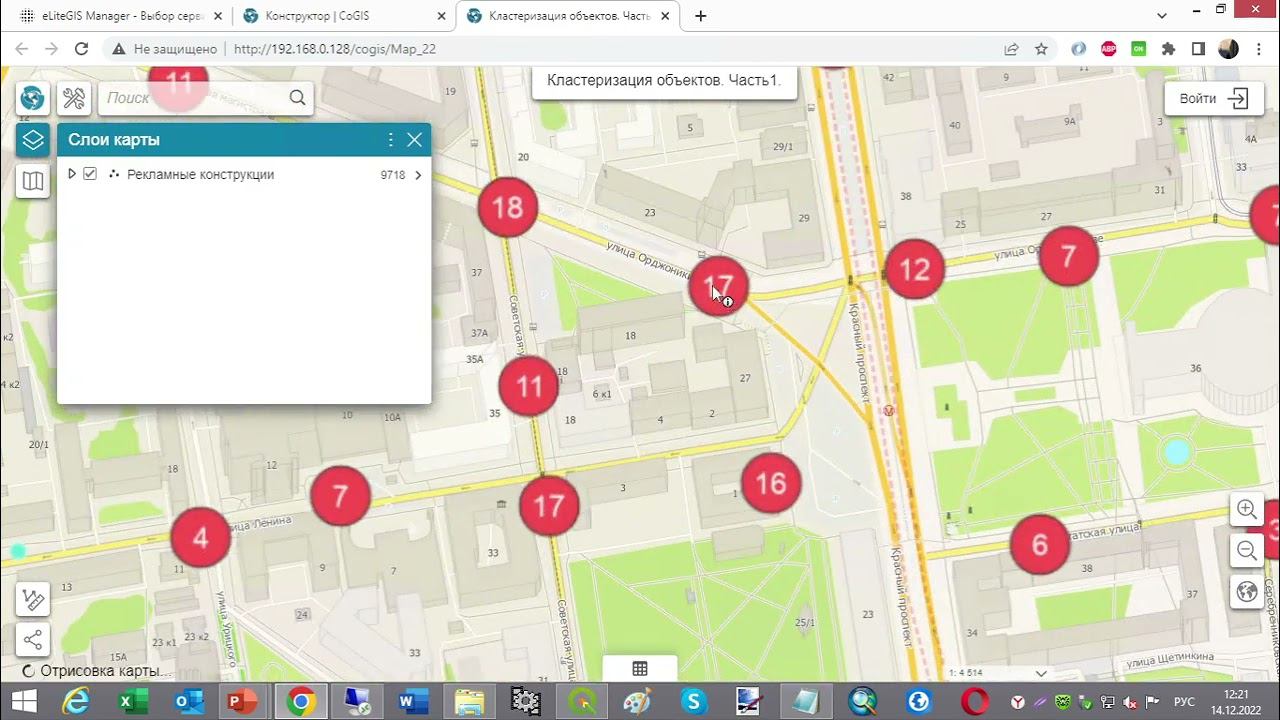Open Opera from the taskbar

pyautogui.click(x=975, y=701)
